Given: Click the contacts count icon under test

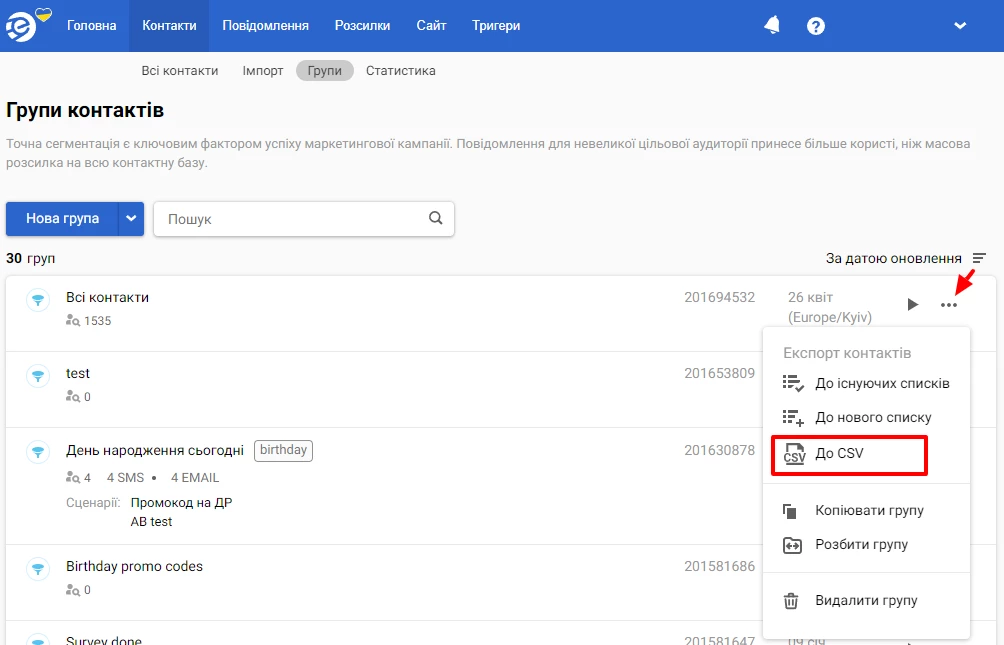Looking at the screenshot, I should point(72,396).
